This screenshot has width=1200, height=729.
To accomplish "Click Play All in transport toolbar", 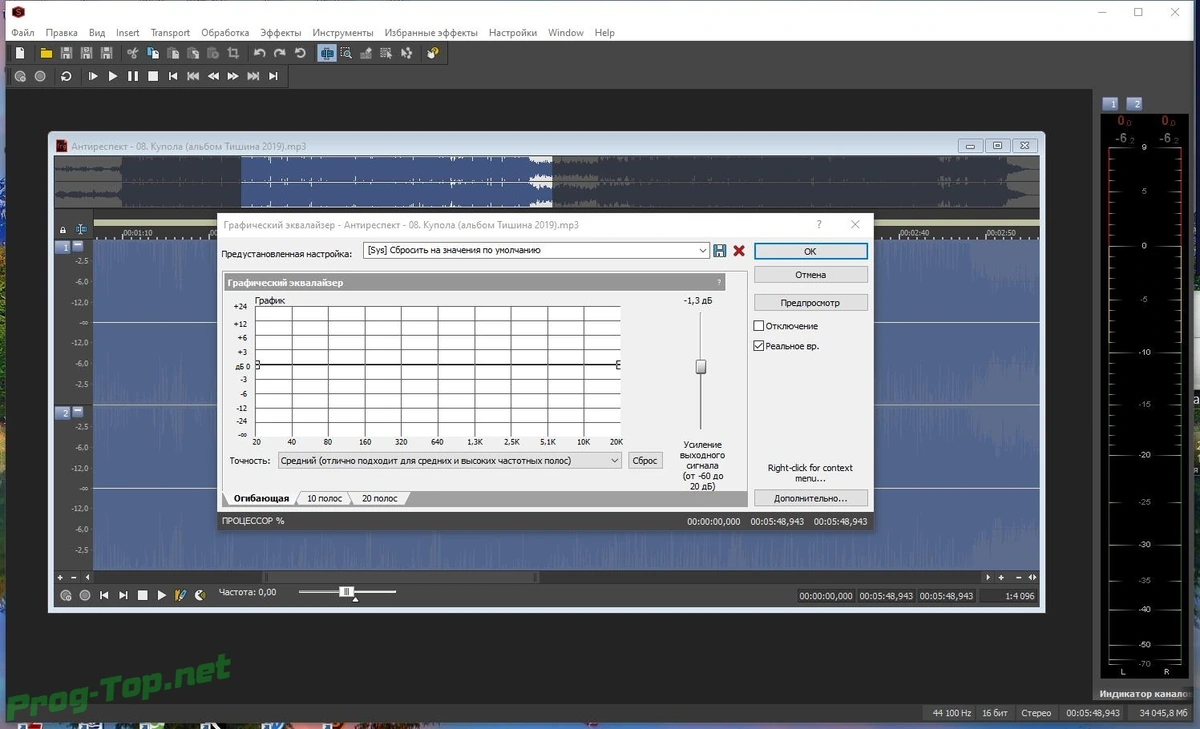I will [x=93, y=76].
